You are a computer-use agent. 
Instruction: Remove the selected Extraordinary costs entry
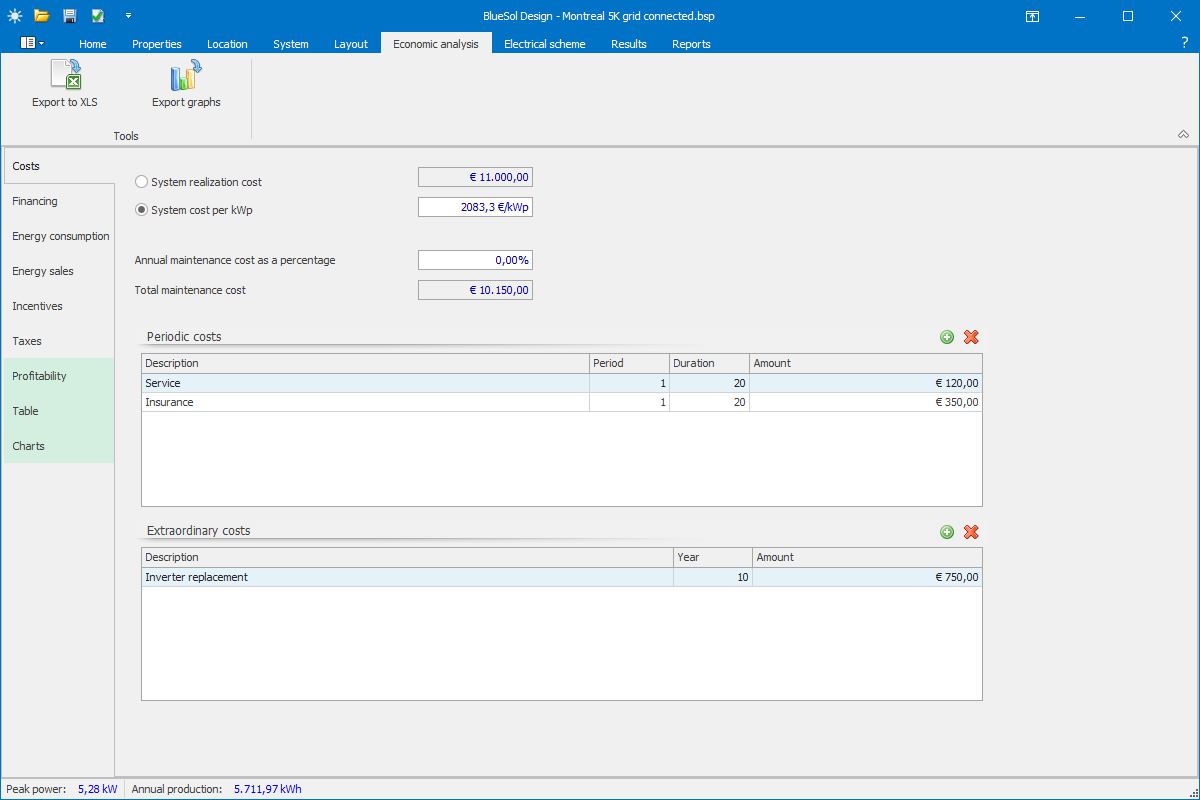tap(971, 532)
